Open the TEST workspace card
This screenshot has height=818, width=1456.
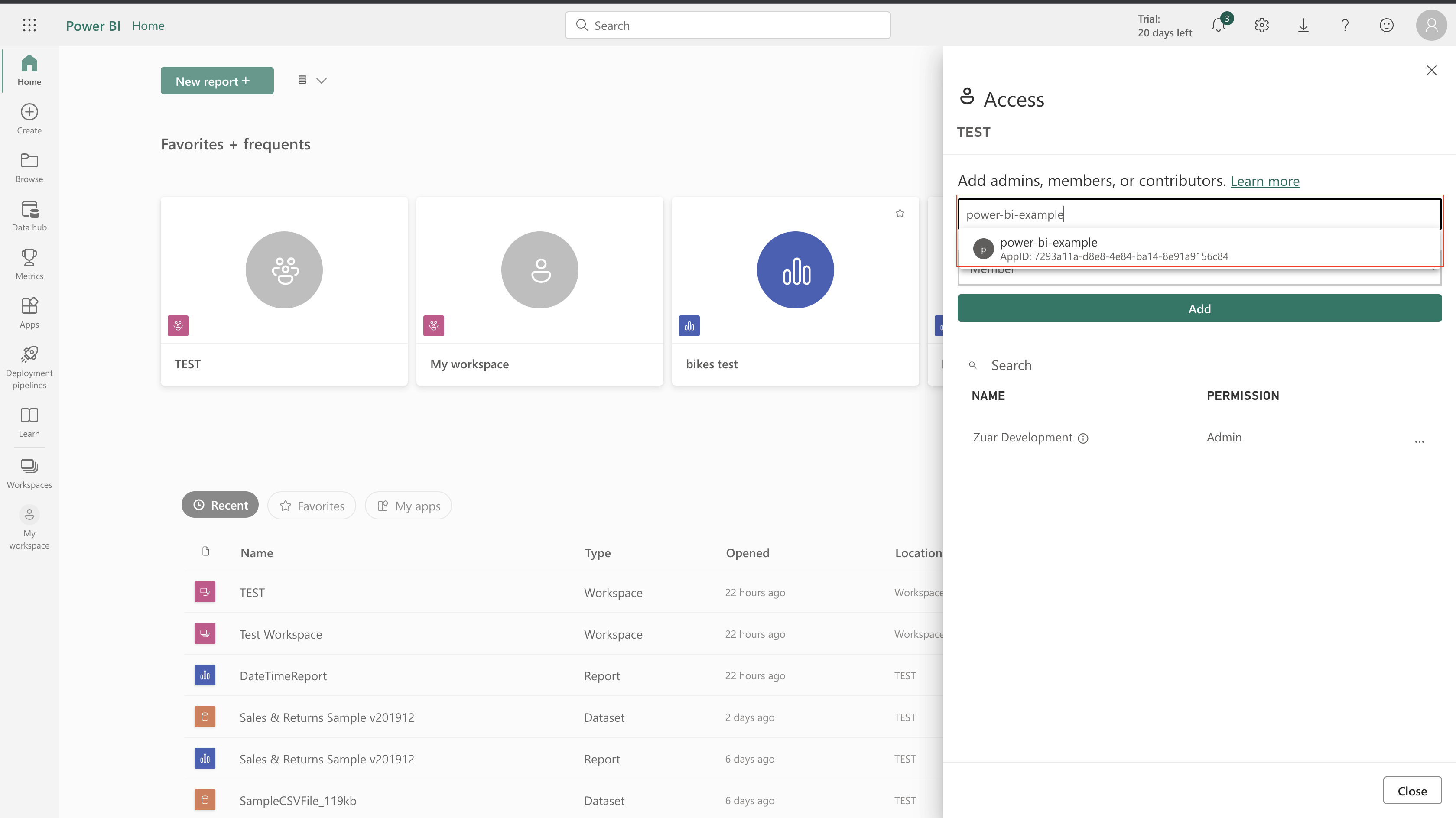(x=284, y=291)
